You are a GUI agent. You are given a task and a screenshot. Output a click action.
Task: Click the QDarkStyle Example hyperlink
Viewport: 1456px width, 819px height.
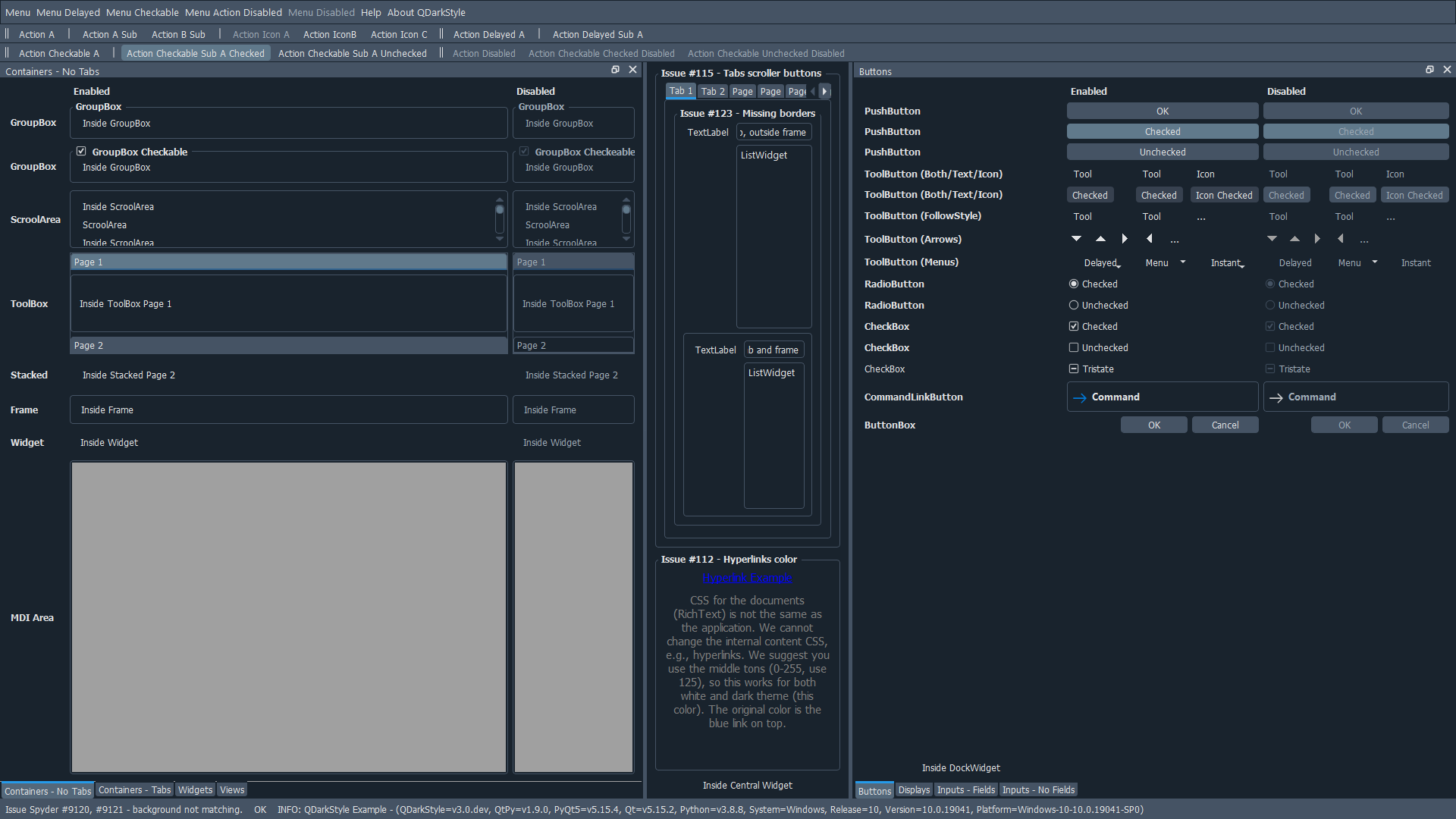tap(748, 578)
